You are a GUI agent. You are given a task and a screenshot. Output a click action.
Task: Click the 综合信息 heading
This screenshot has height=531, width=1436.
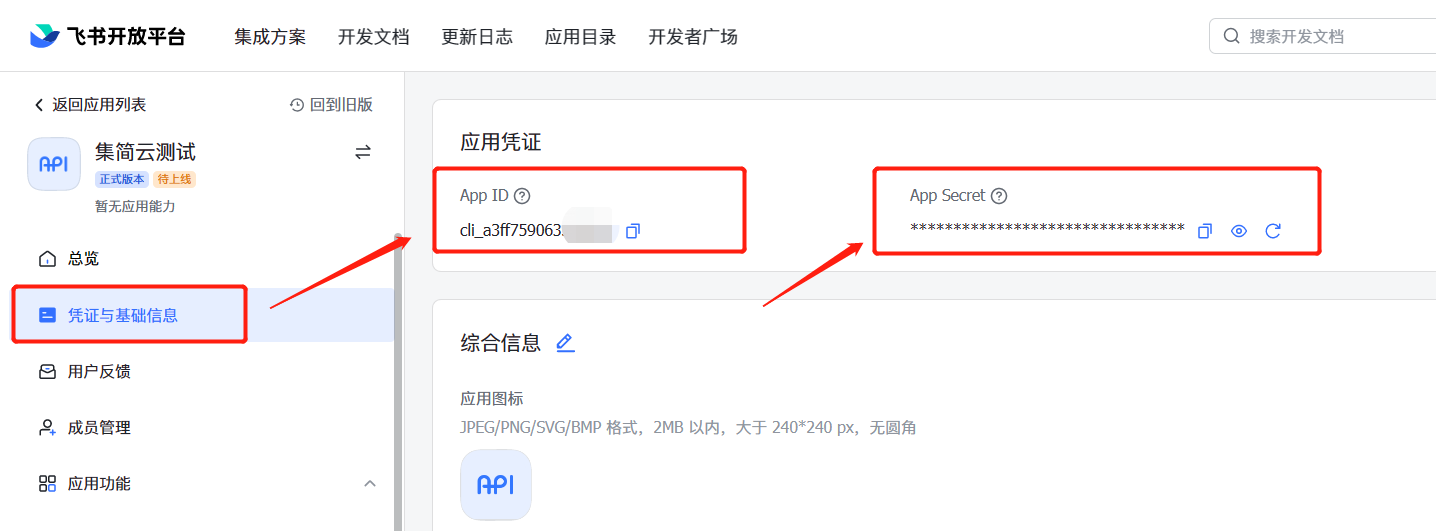tap(501, 343)
